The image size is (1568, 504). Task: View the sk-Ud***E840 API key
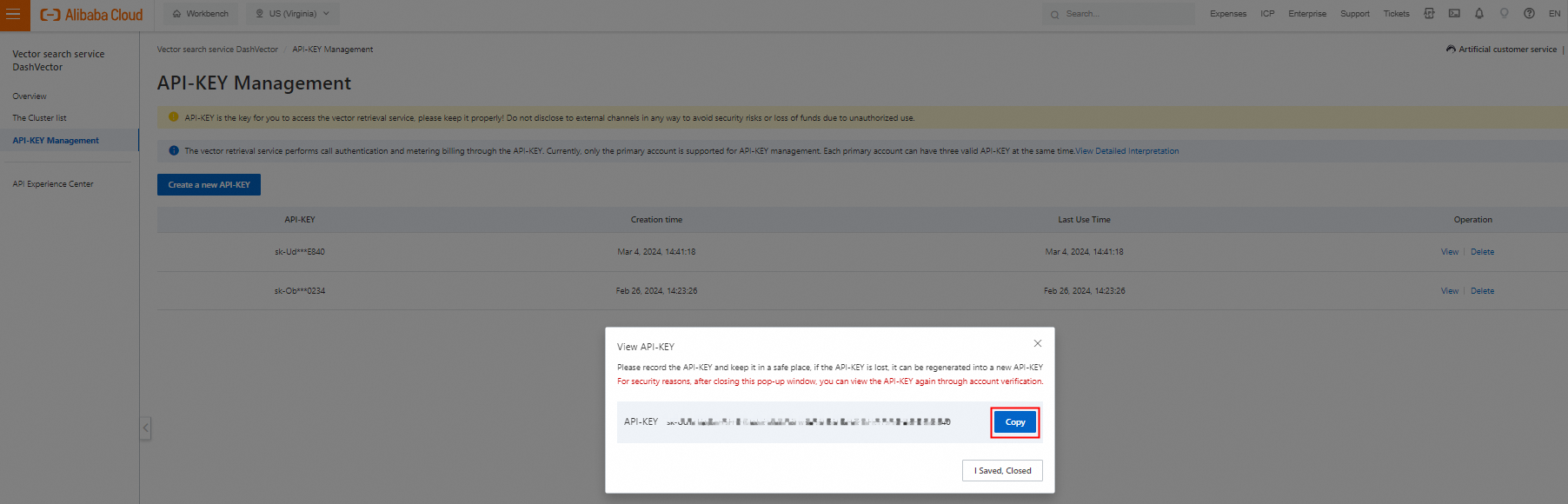(1450, 252)
